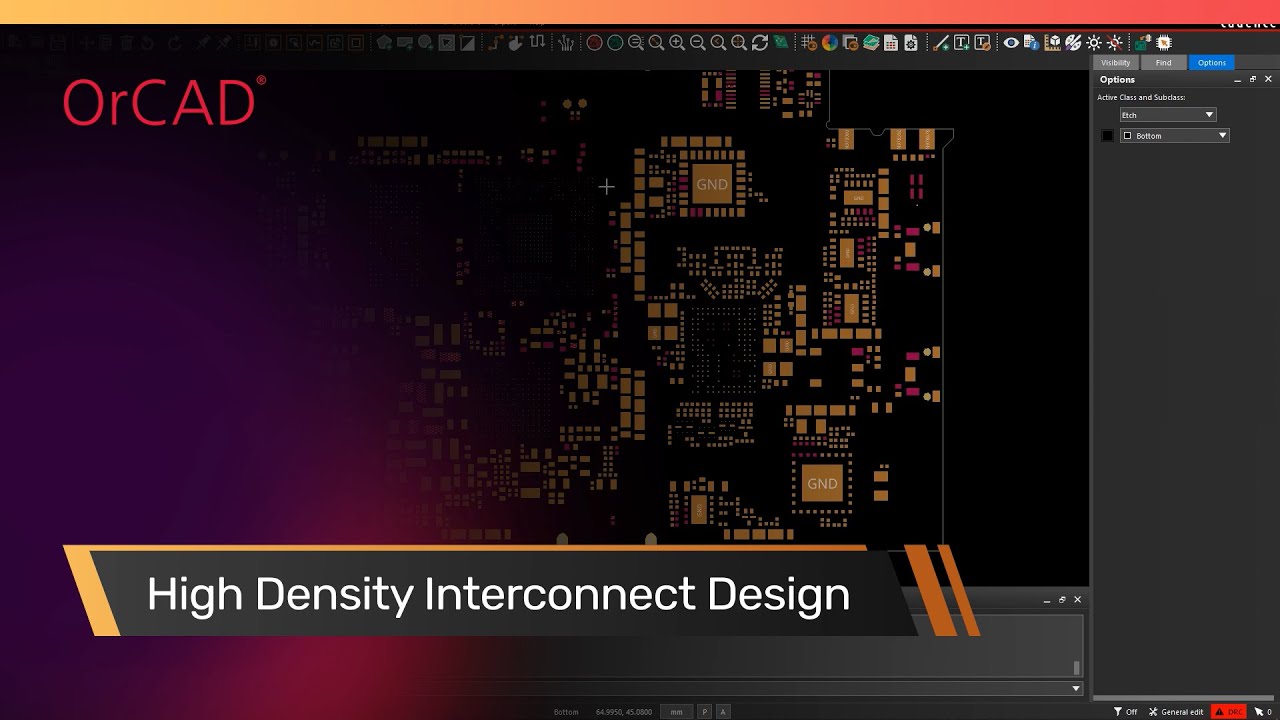Select the Options tab

(1212, 62)
